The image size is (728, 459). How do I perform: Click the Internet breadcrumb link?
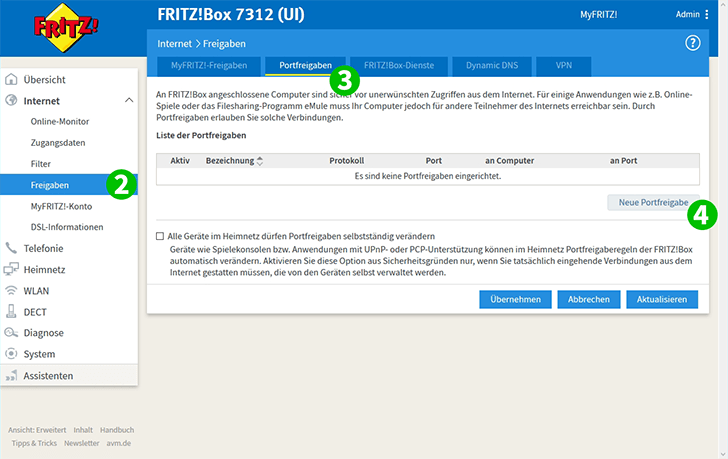pos(175,44)
